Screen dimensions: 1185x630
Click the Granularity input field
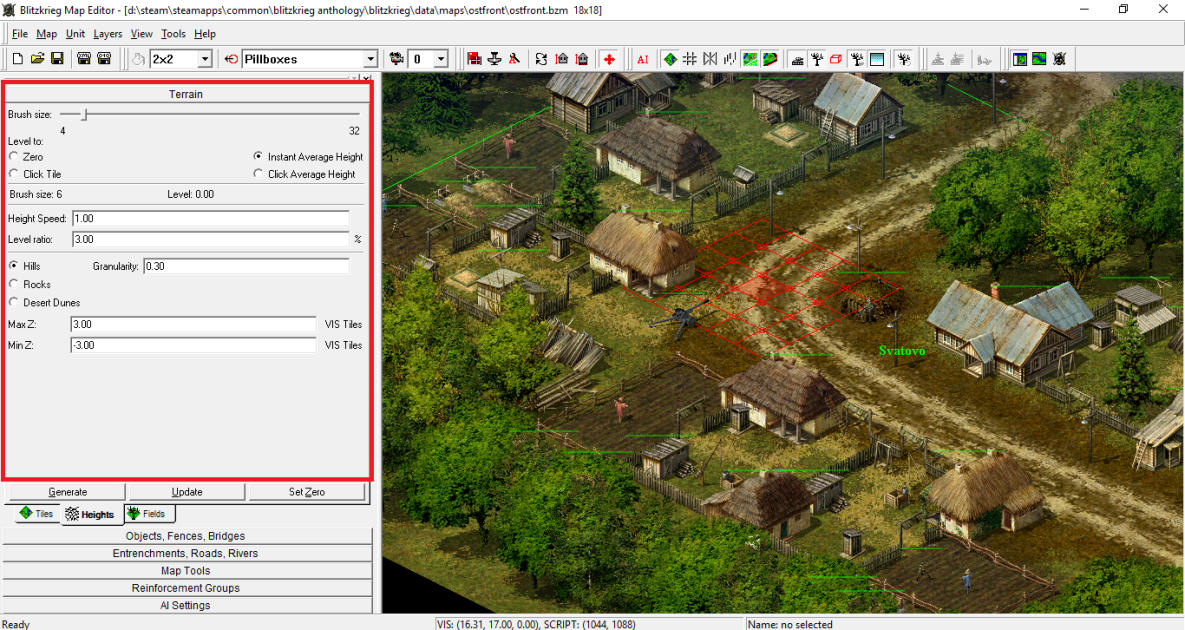tap(246, 266)
